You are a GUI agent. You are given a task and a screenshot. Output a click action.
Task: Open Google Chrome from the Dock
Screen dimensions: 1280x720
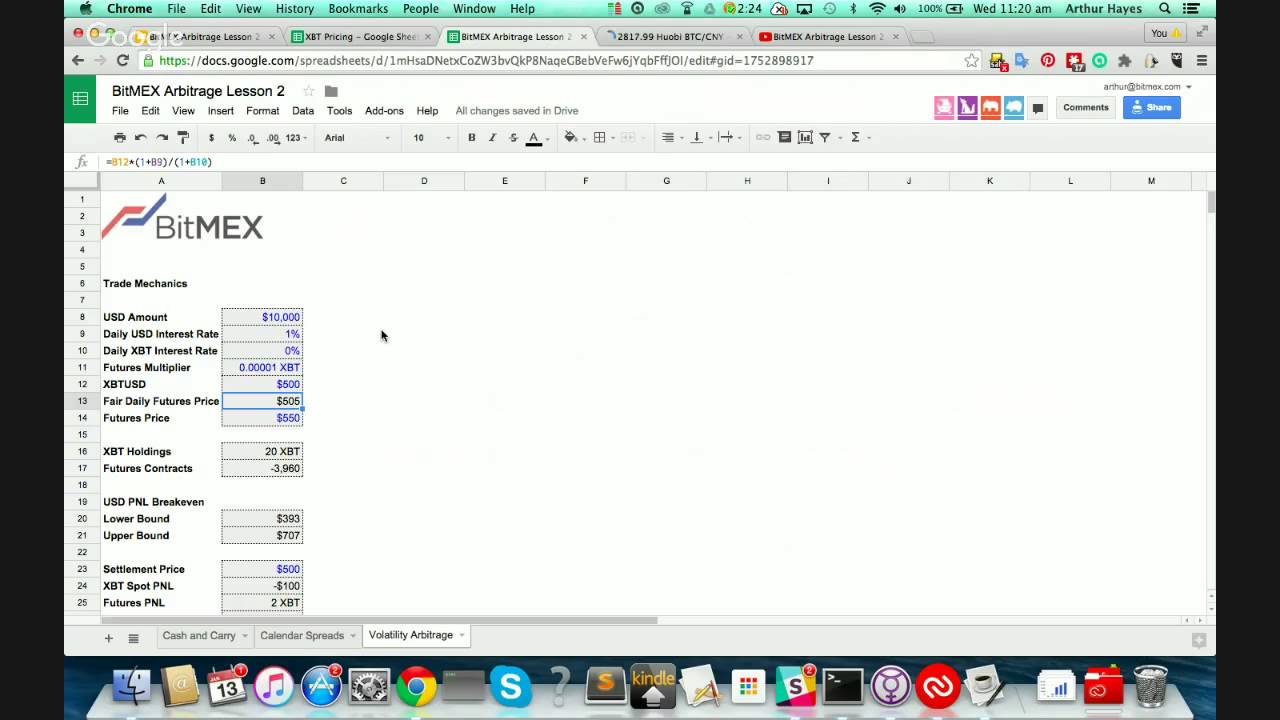click(416, 687)
